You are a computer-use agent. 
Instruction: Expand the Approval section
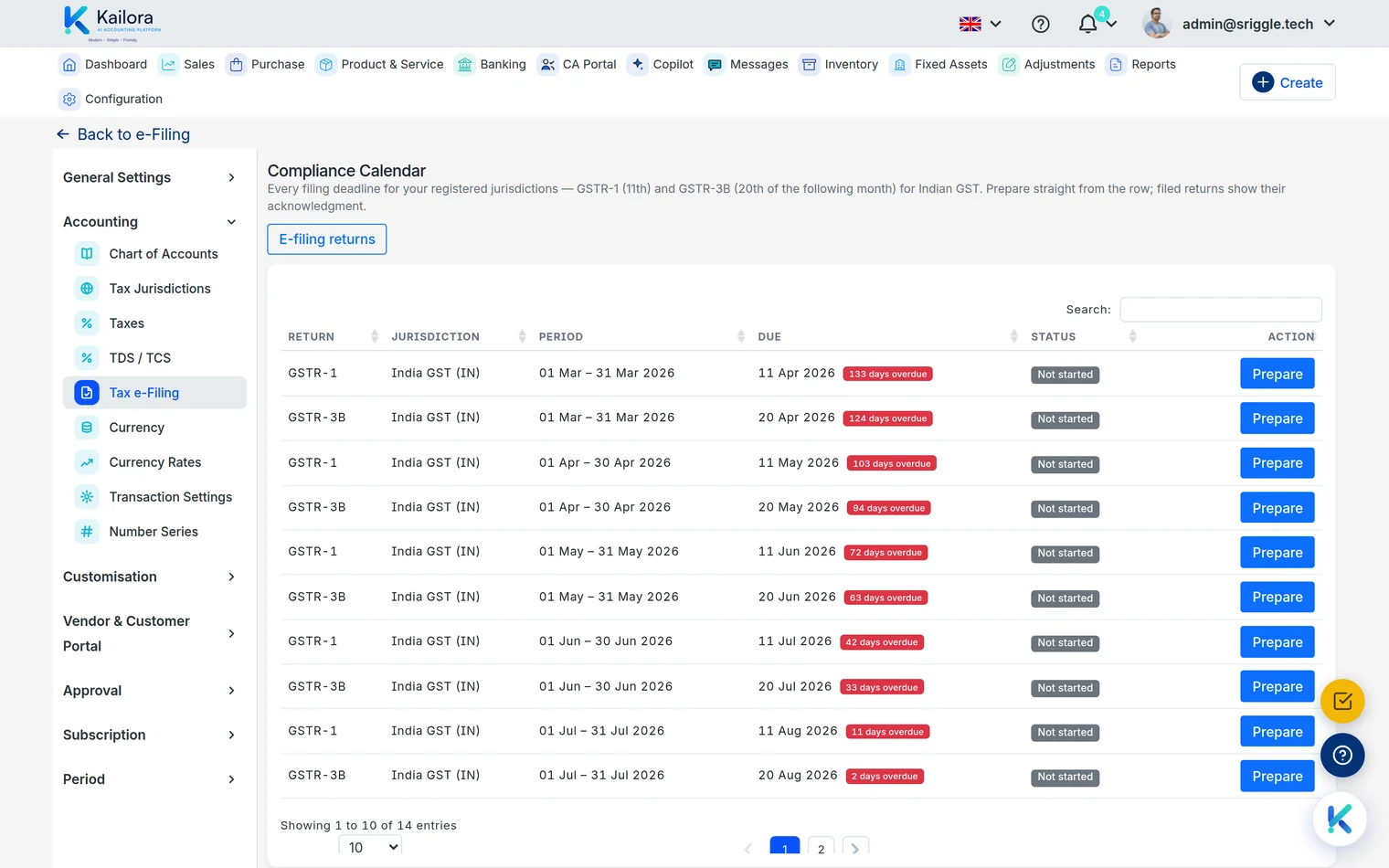tap(150, 691)
